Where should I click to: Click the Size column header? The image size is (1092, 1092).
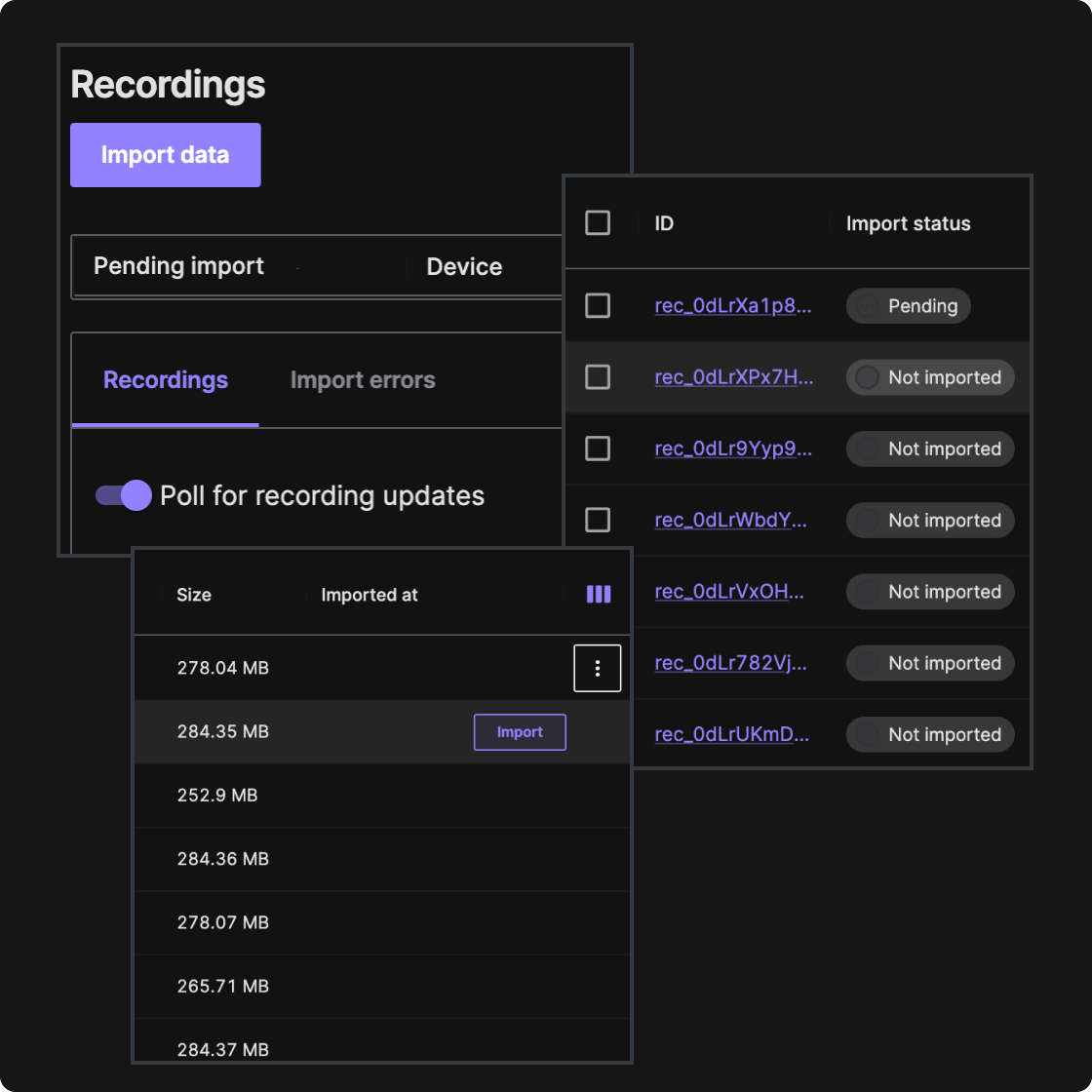coord(194,595)
